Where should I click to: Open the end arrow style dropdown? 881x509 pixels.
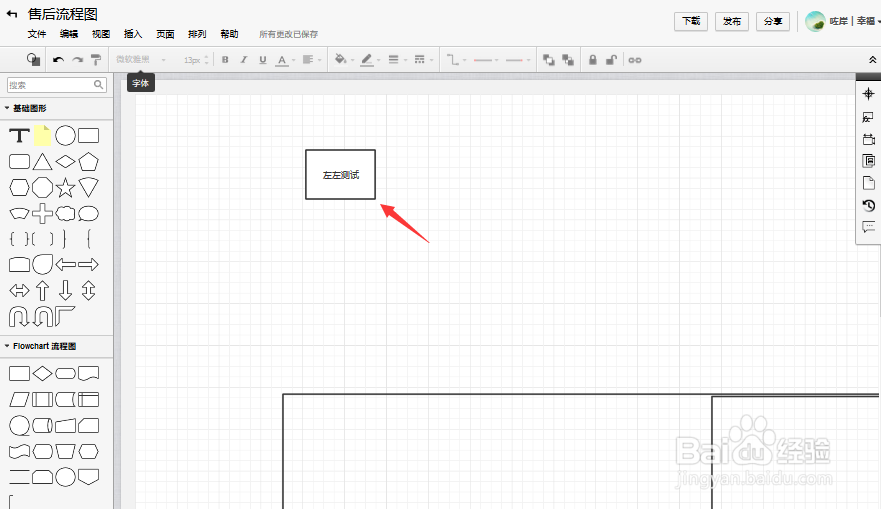518,60
